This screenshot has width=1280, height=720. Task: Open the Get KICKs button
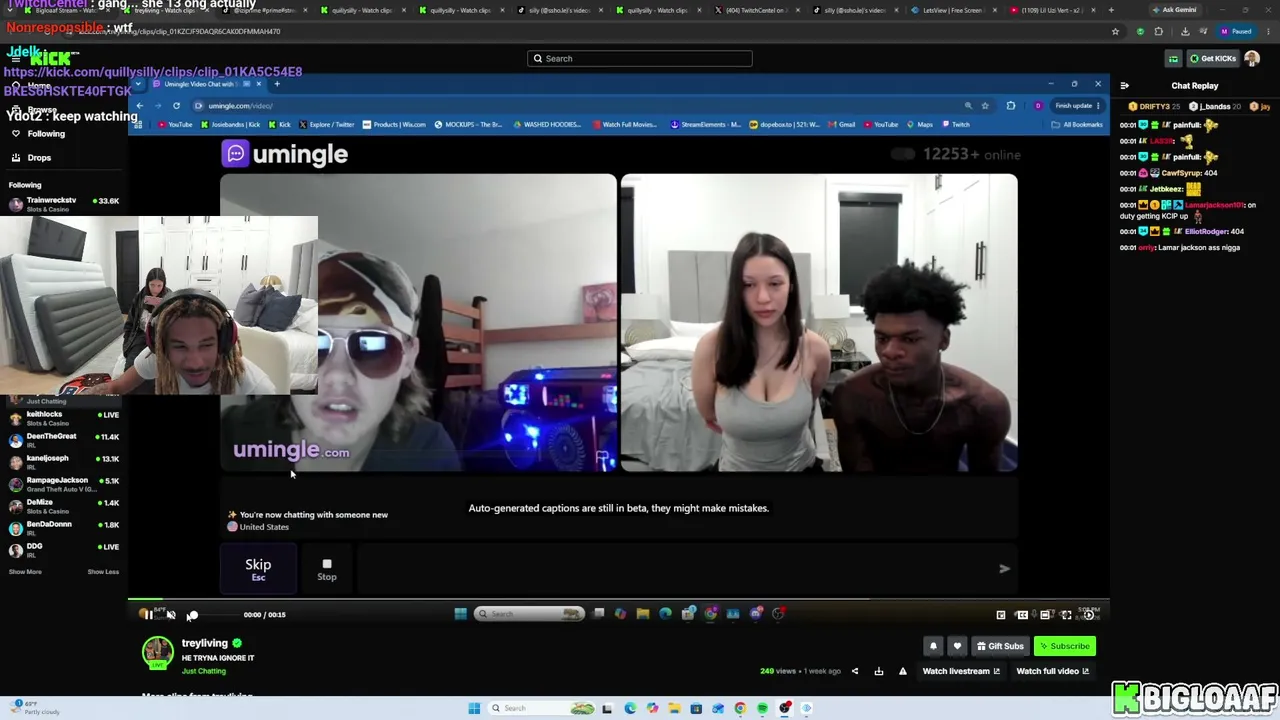pyautogui.click(x=1212, y=58)
